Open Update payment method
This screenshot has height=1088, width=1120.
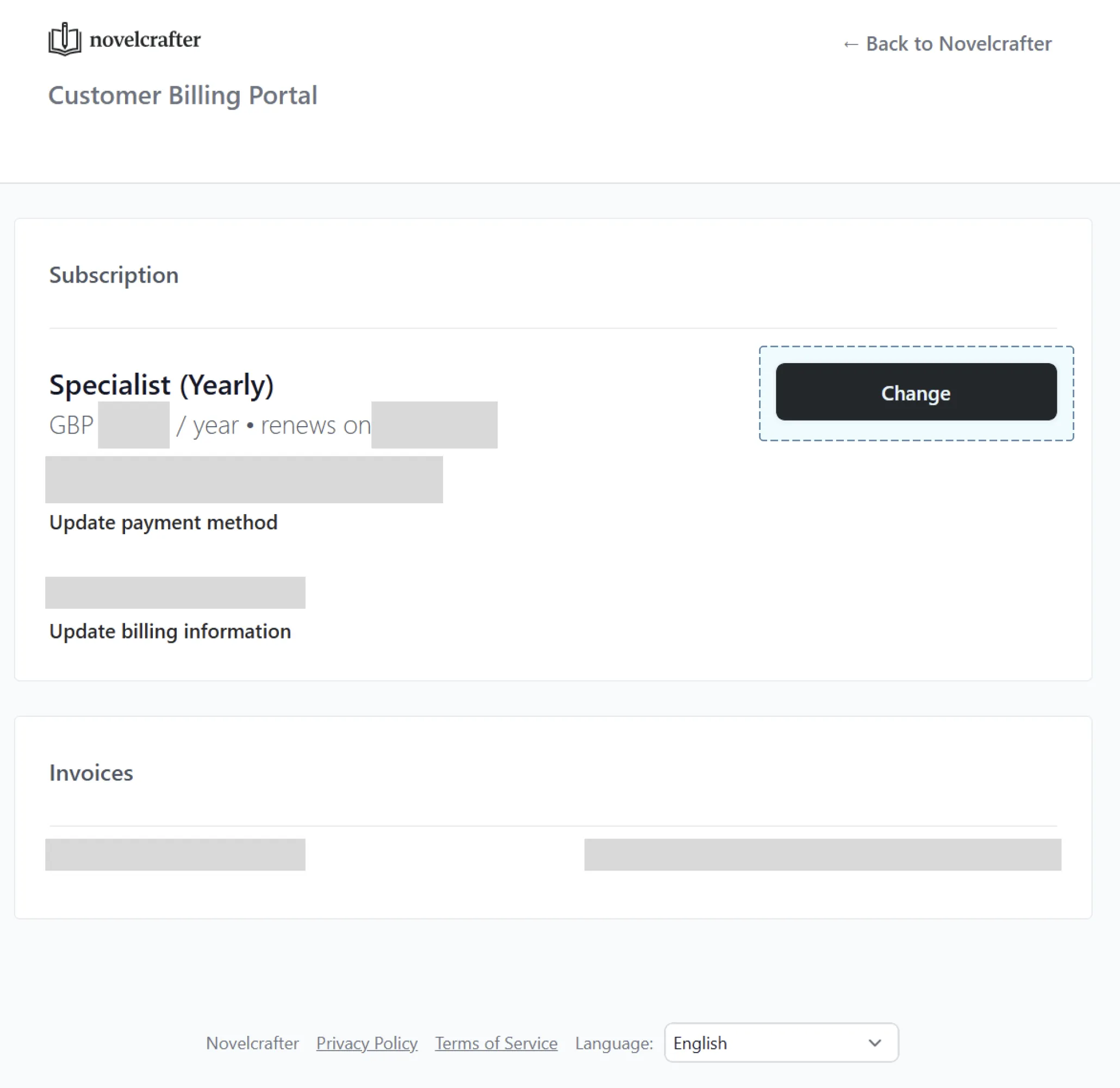coord(164,522)
